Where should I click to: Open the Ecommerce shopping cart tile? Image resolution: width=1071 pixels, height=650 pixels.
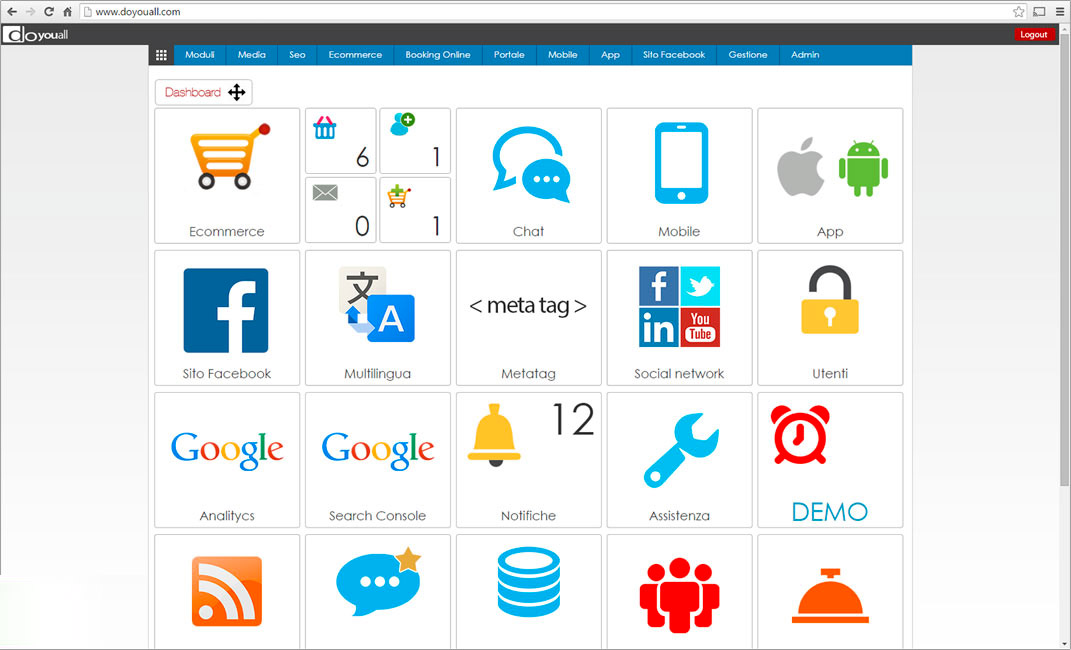click(x=227, y=175)
